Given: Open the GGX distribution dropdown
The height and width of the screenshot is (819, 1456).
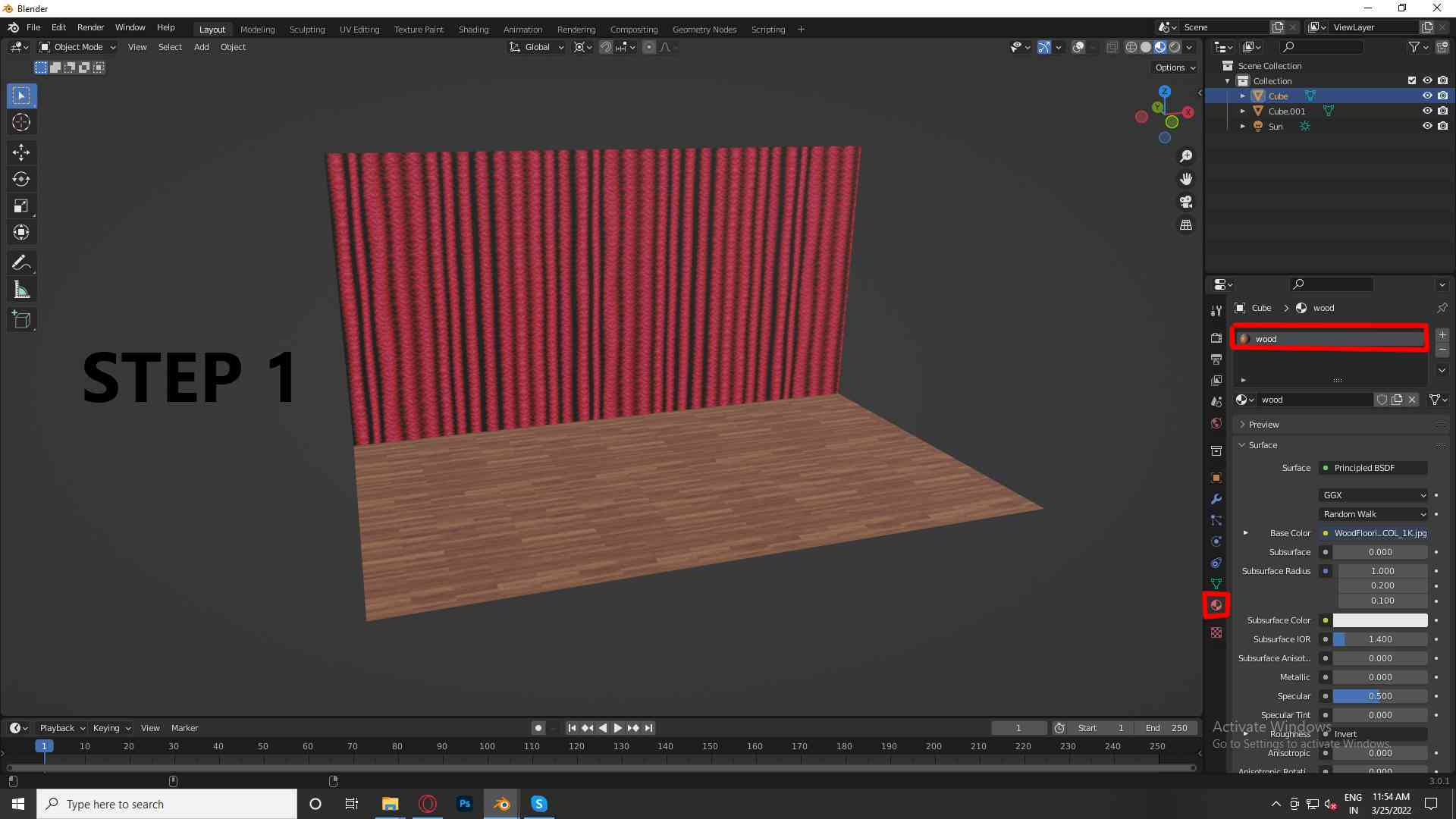Looking at the screenshot, I should click(x=1373, y=494).
